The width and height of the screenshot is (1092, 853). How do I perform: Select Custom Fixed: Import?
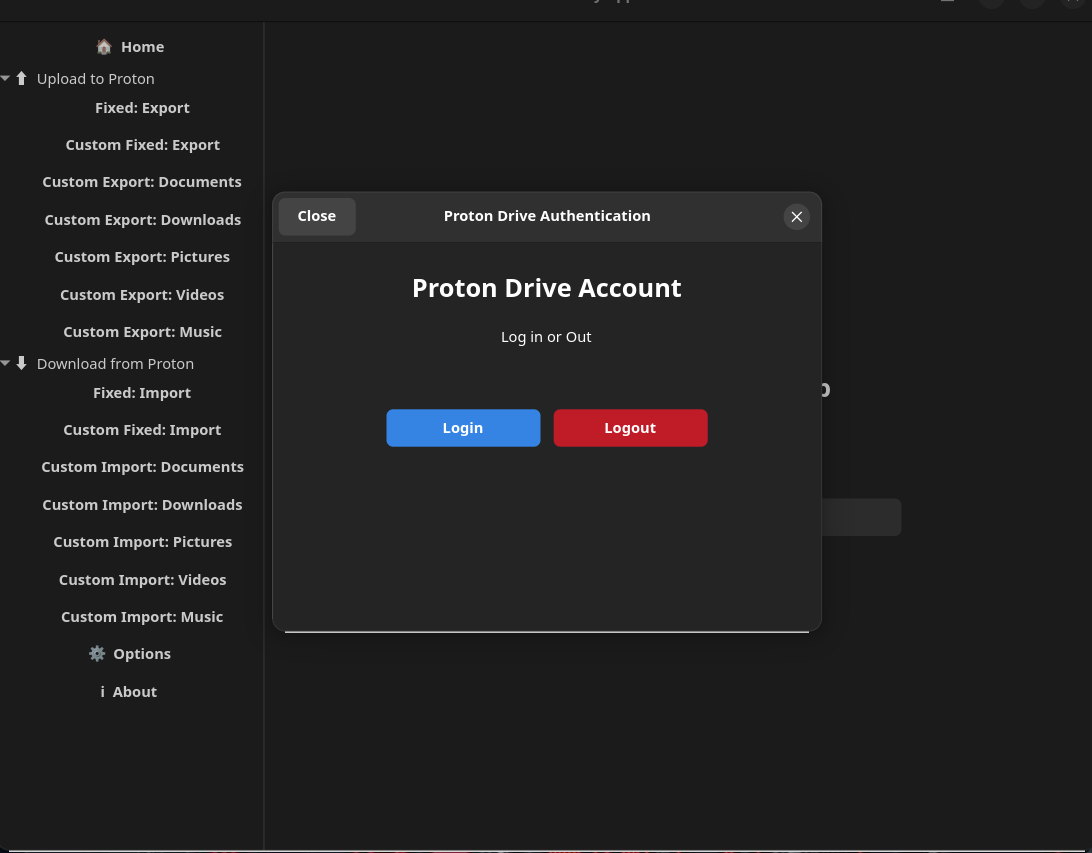142,430
